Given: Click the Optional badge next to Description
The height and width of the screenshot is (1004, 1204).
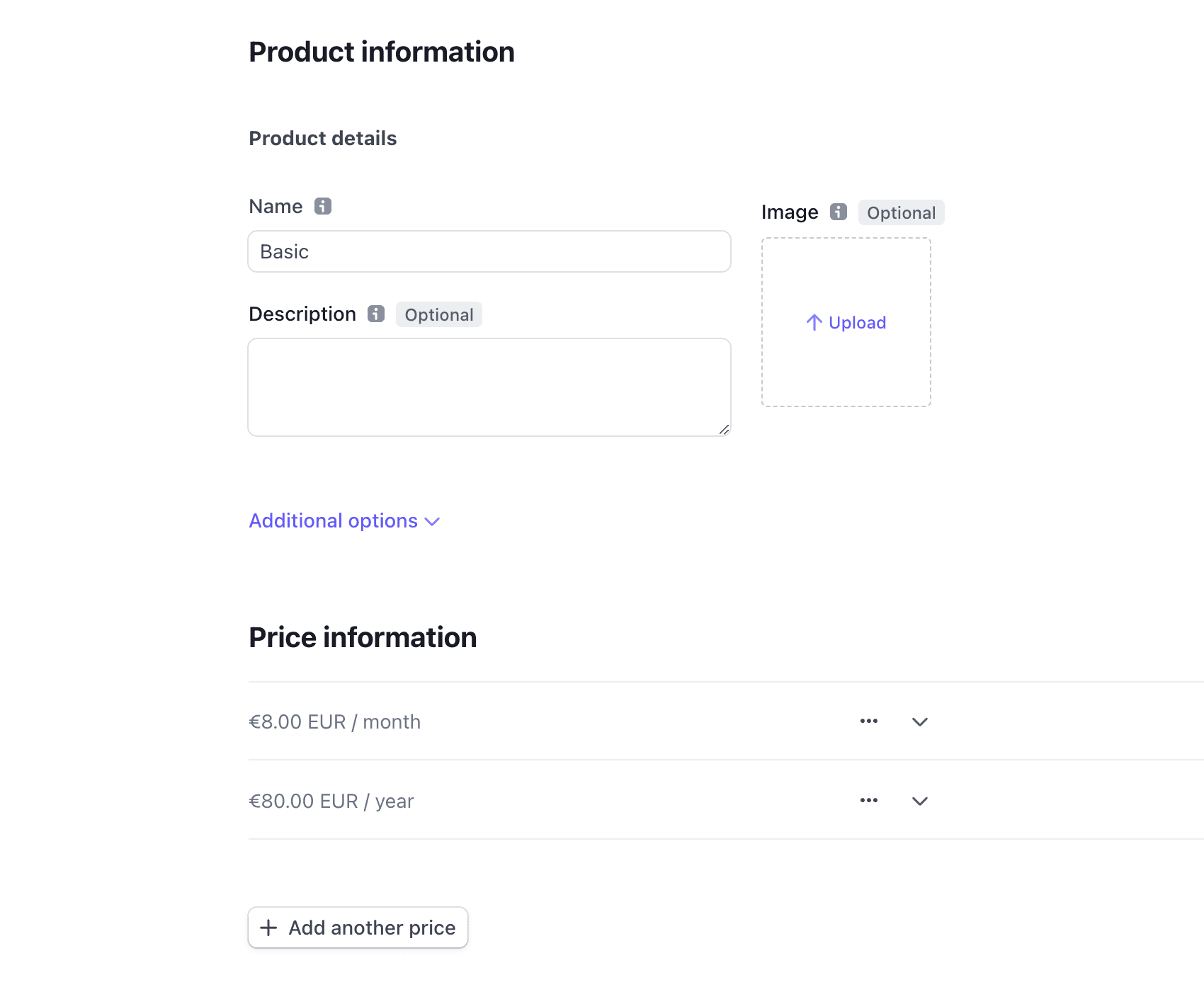Looking at the screenshot, I should click(x=439, y=314).
